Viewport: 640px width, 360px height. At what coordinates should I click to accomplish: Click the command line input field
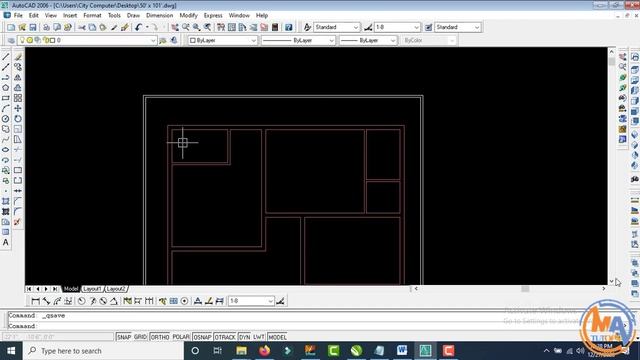pyautogui.click(x=314, y=326)
